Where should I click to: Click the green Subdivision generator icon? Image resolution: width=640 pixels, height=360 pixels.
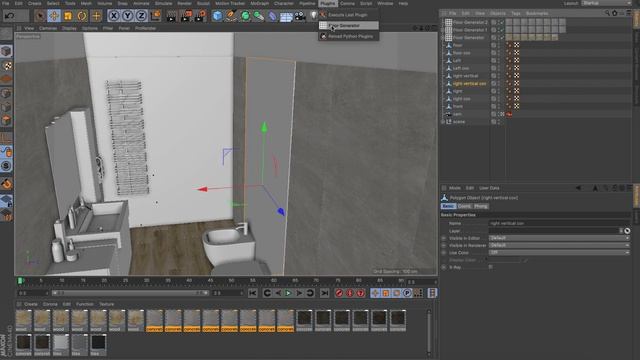(245, 16)
